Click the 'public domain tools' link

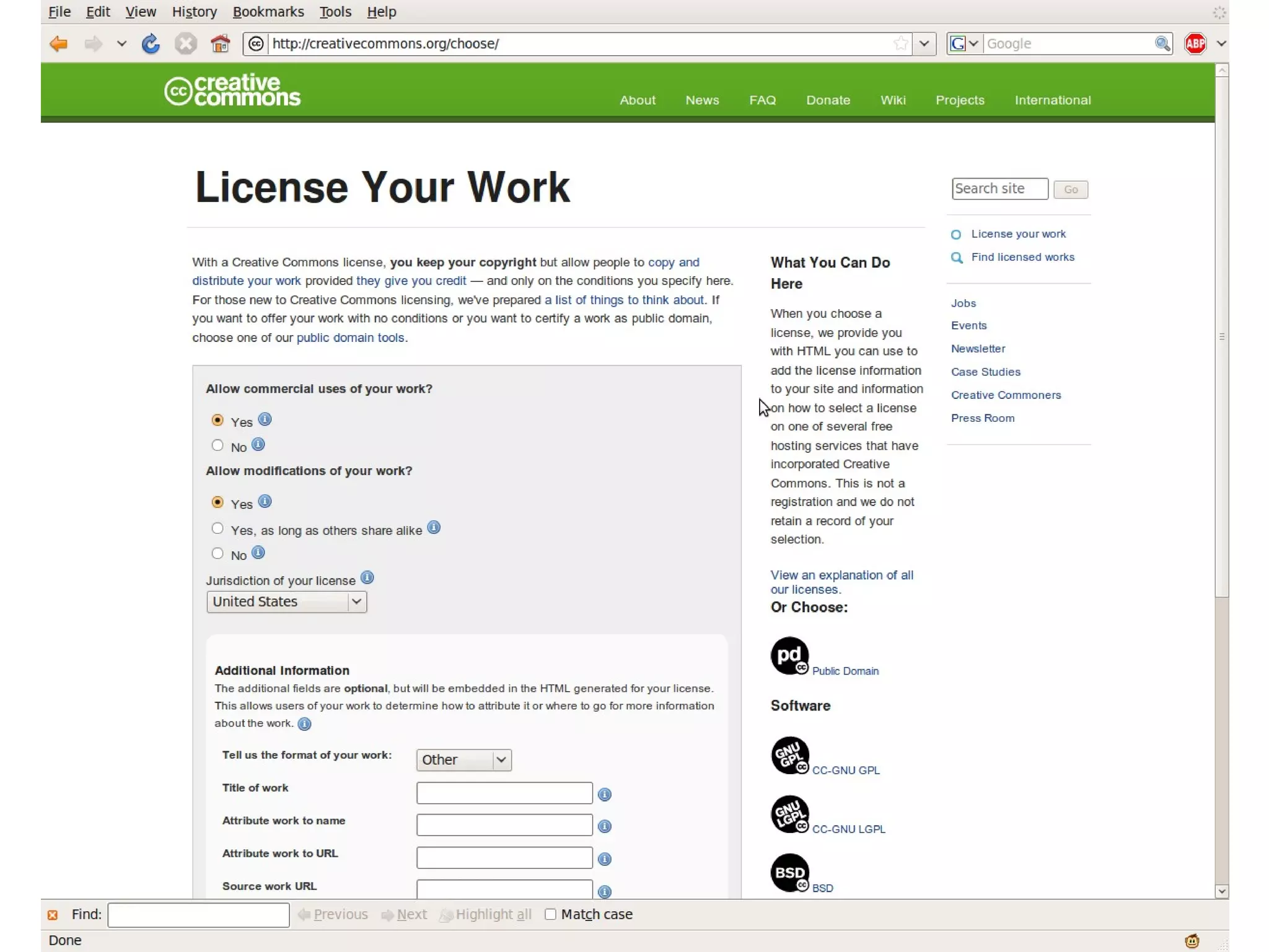(350, 338)
